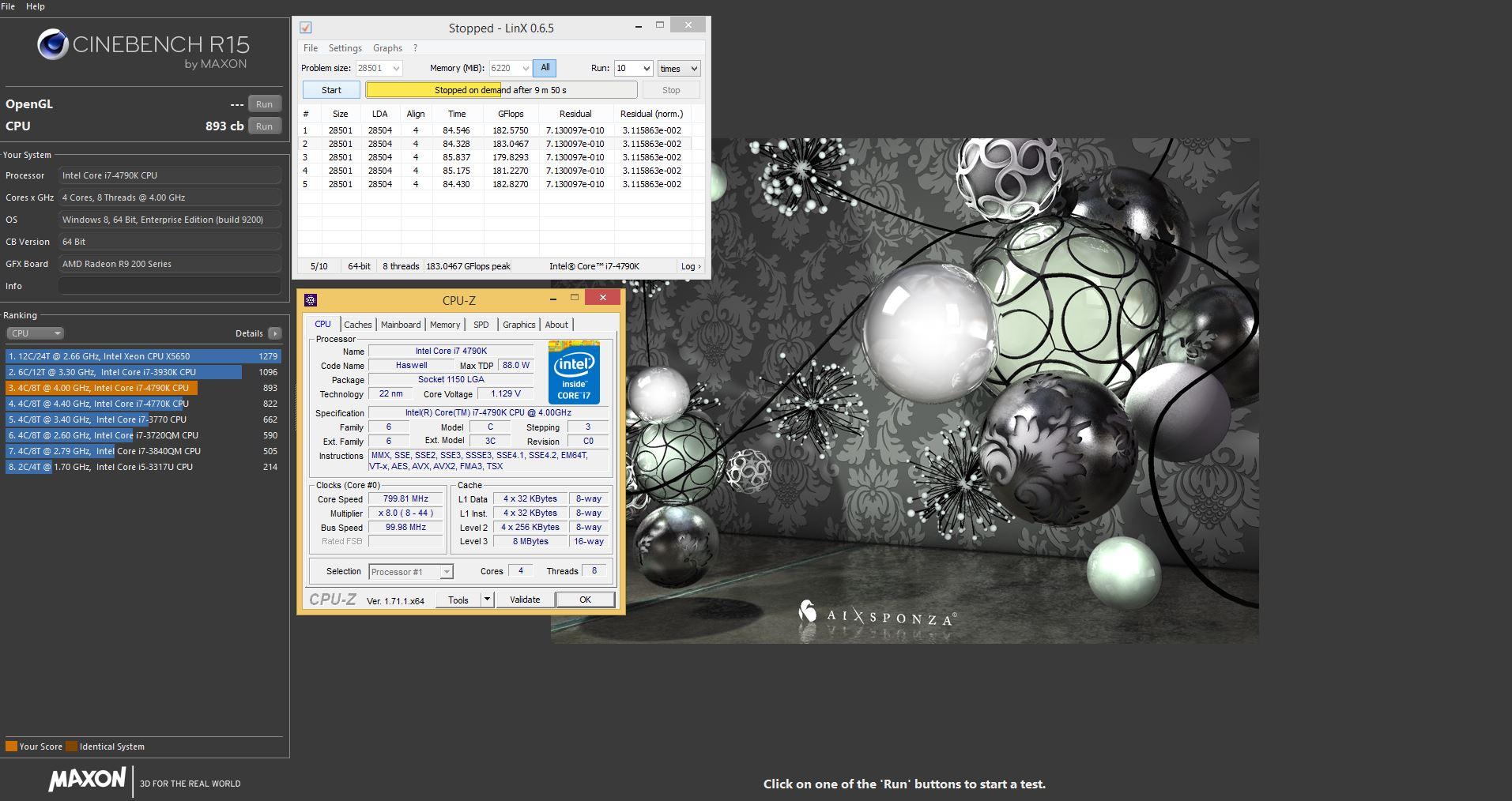
Task: Switch to the CPU tab in CPU-Z
Action: [322, 324]
